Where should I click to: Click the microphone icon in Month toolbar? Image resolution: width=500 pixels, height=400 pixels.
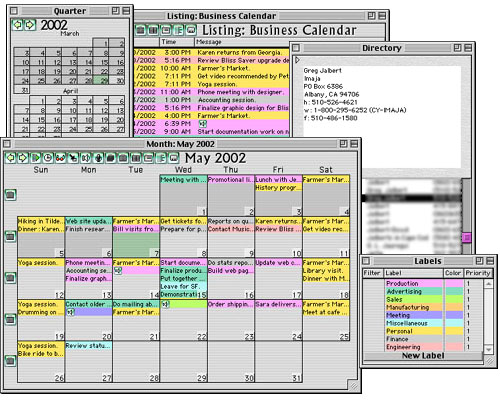(x=98, y=158)
